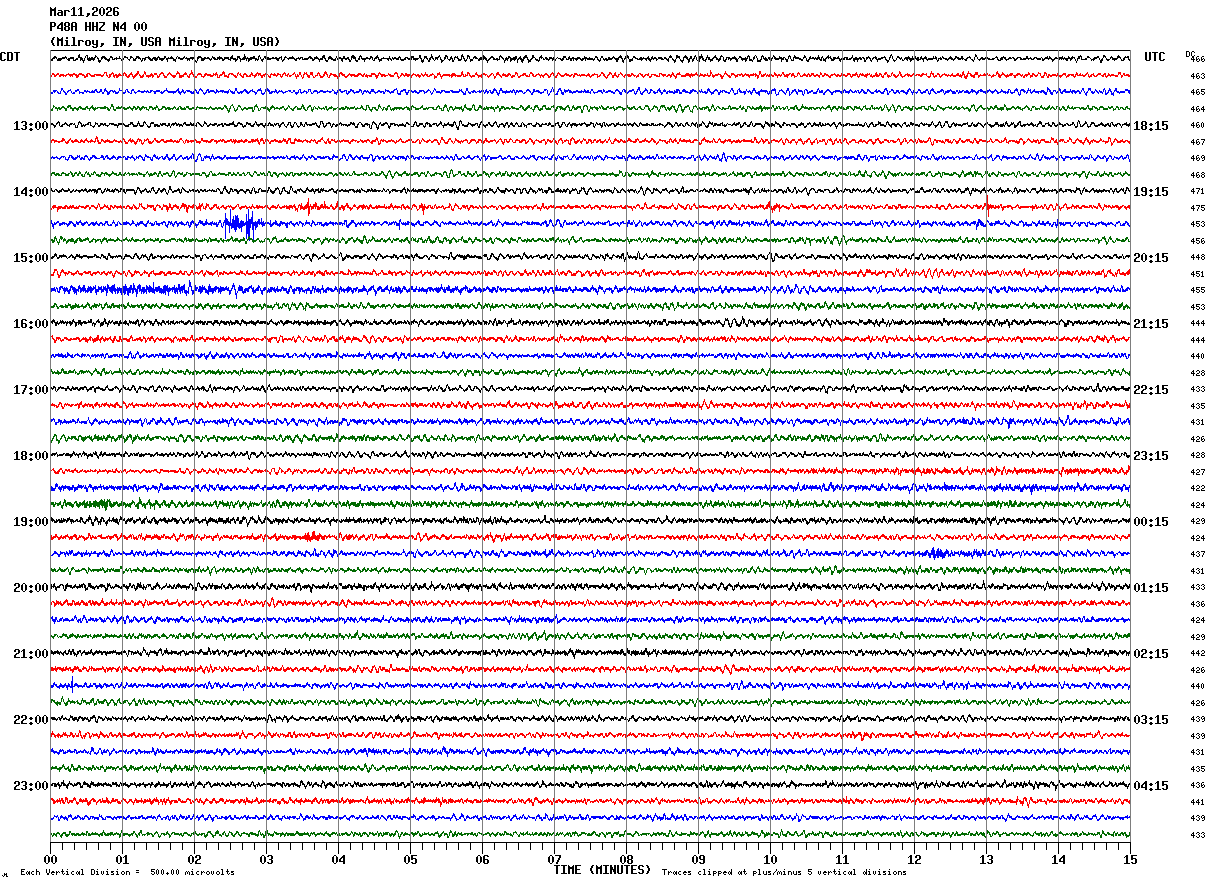Select station header P48A HHZ N4 00
The image size is (1210, 886).
tap(98, 27)
